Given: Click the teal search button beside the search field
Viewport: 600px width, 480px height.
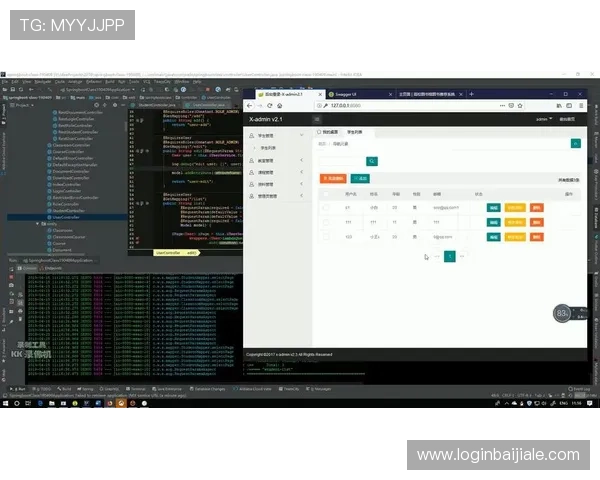Looking at the screenshot, I should click(x=372, y=160).
